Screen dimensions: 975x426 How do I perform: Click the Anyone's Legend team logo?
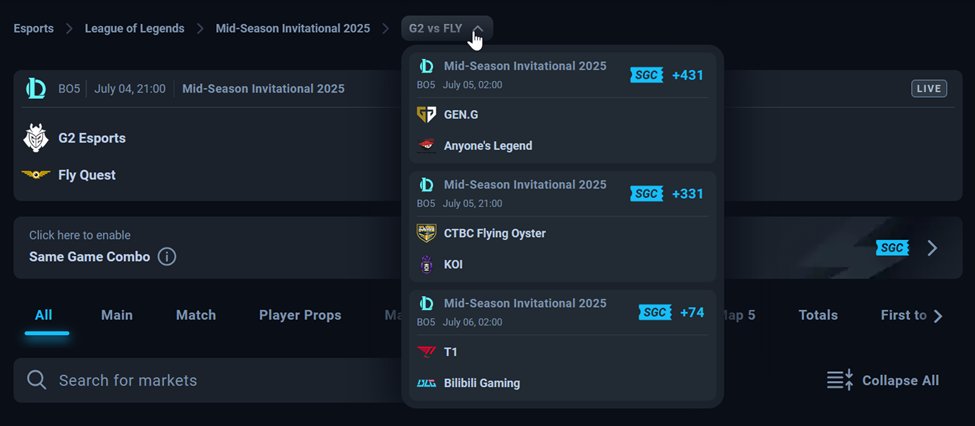click(x=426, y=146)
